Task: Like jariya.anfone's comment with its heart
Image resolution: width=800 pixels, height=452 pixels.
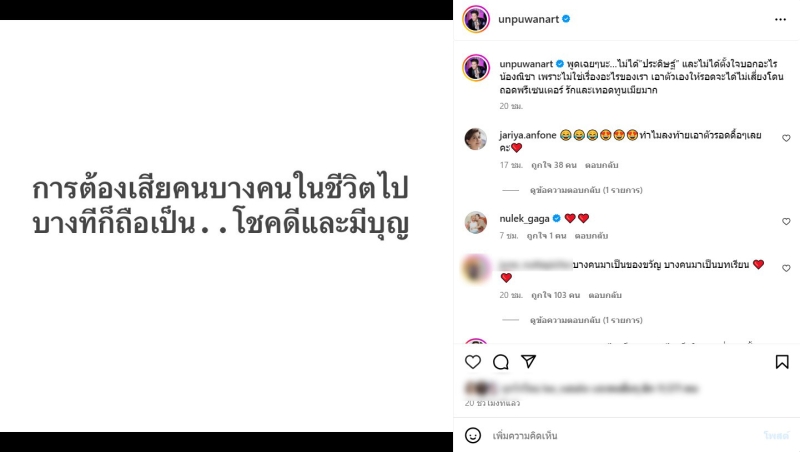Action: [x=786, y=138]
